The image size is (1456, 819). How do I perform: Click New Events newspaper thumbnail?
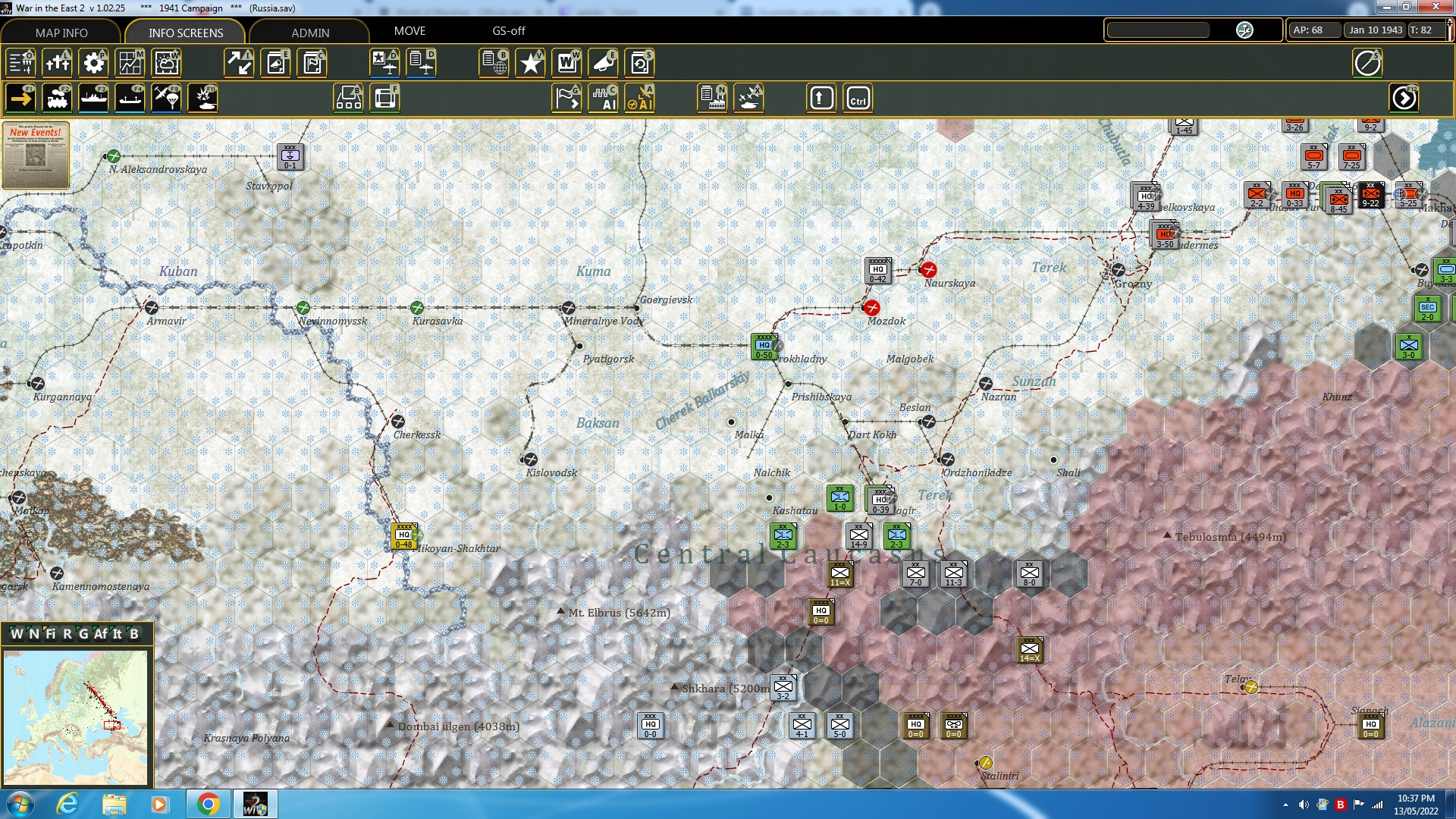click(36, 155)
